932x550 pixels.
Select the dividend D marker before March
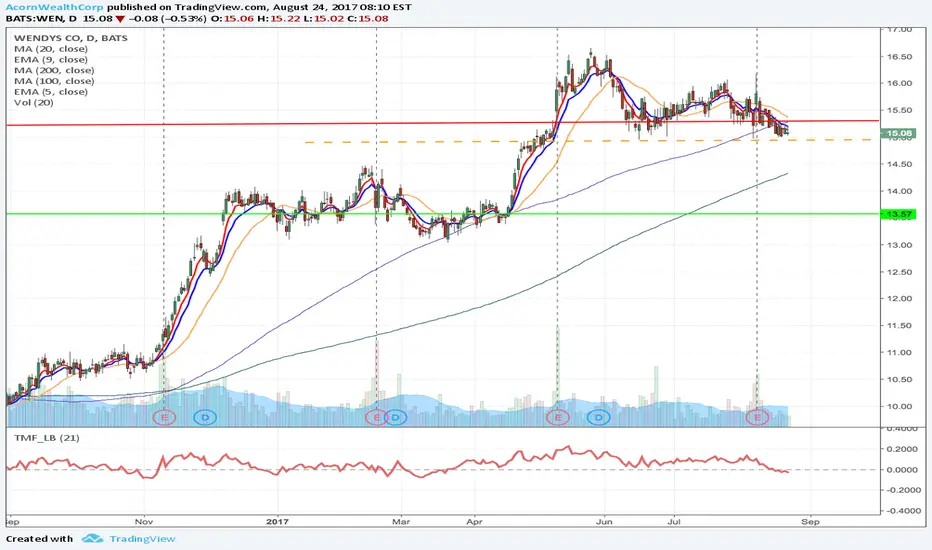click(x=396, y=417)
